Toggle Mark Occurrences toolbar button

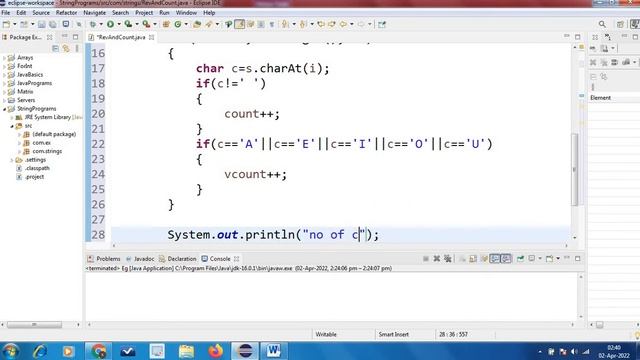pos(240,24)
